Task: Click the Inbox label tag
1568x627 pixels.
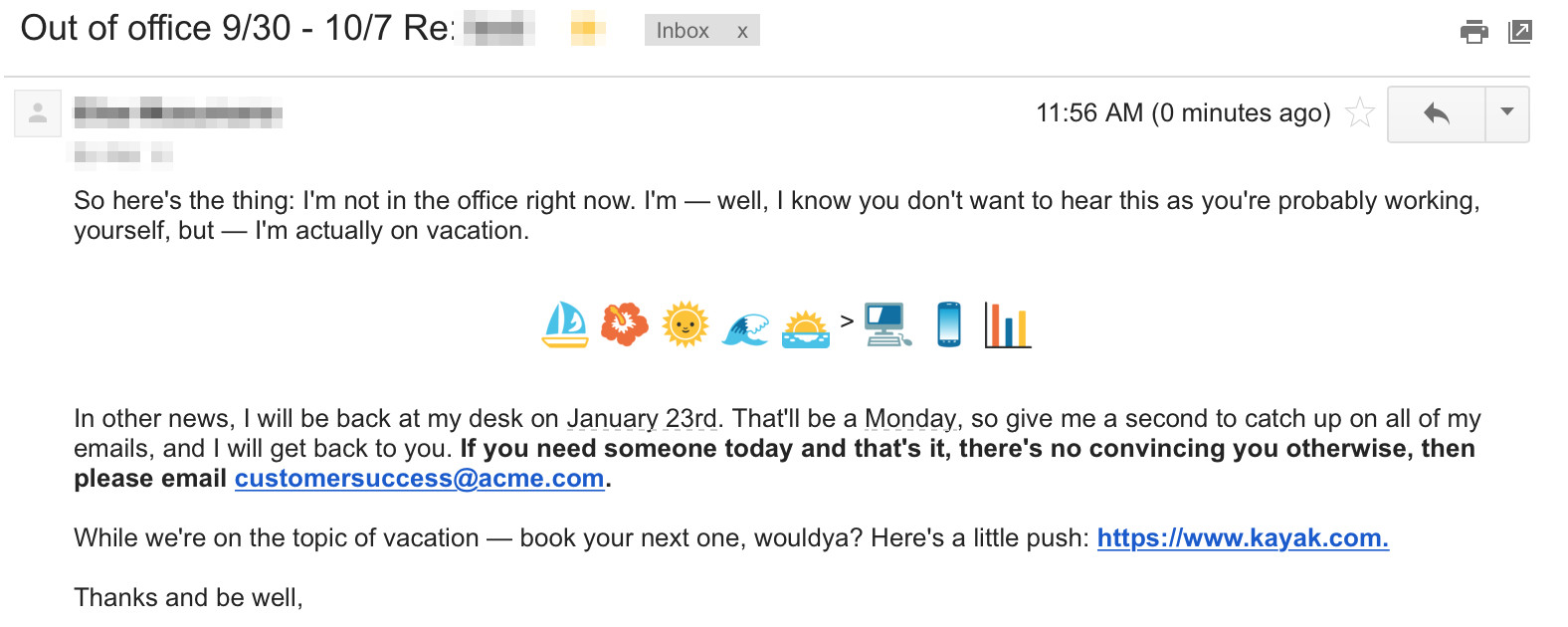Action: point(683,31)
